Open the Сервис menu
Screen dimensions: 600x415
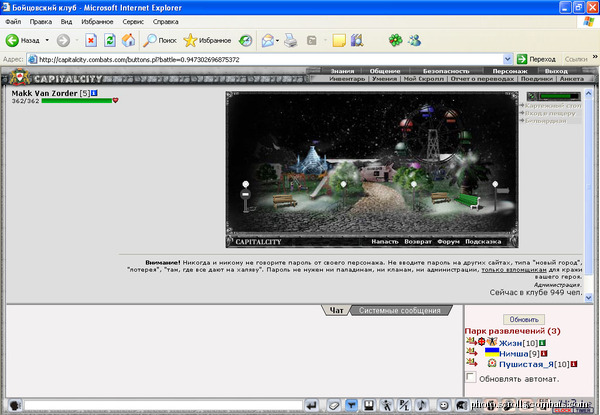click(133, 22)
